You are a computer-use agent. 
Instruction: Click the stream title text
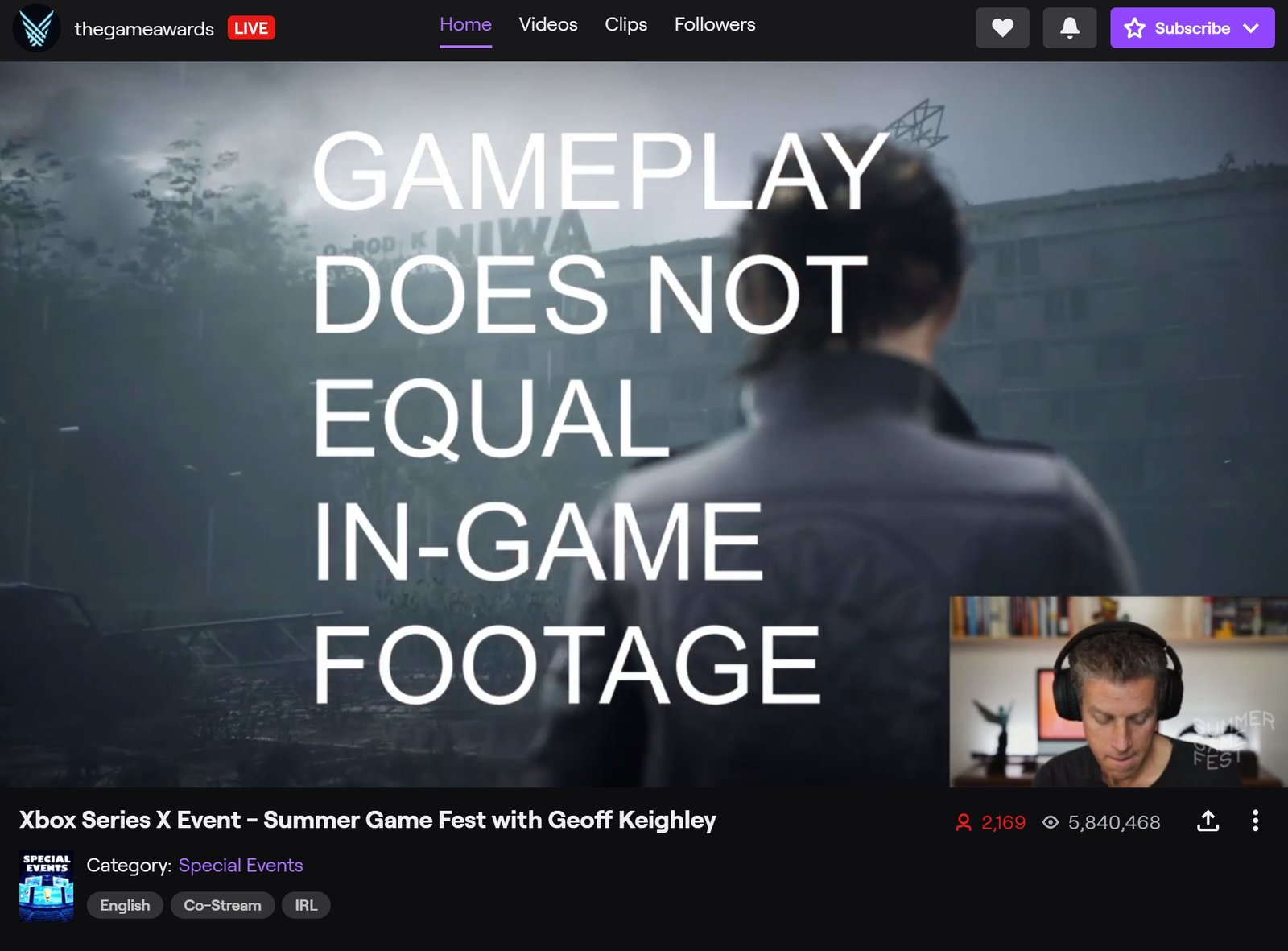[x=368, y=820]
